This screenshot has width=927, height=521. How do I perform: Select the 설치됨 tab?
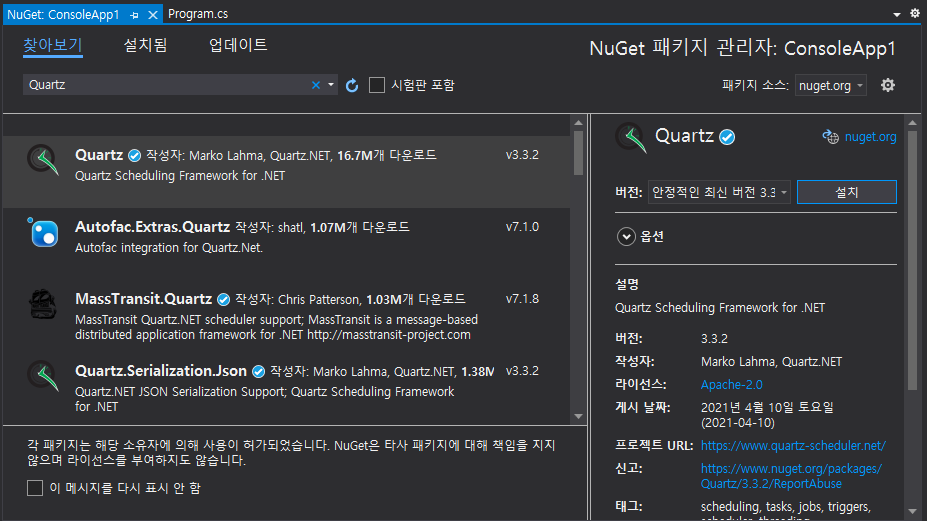click(145, 45)
